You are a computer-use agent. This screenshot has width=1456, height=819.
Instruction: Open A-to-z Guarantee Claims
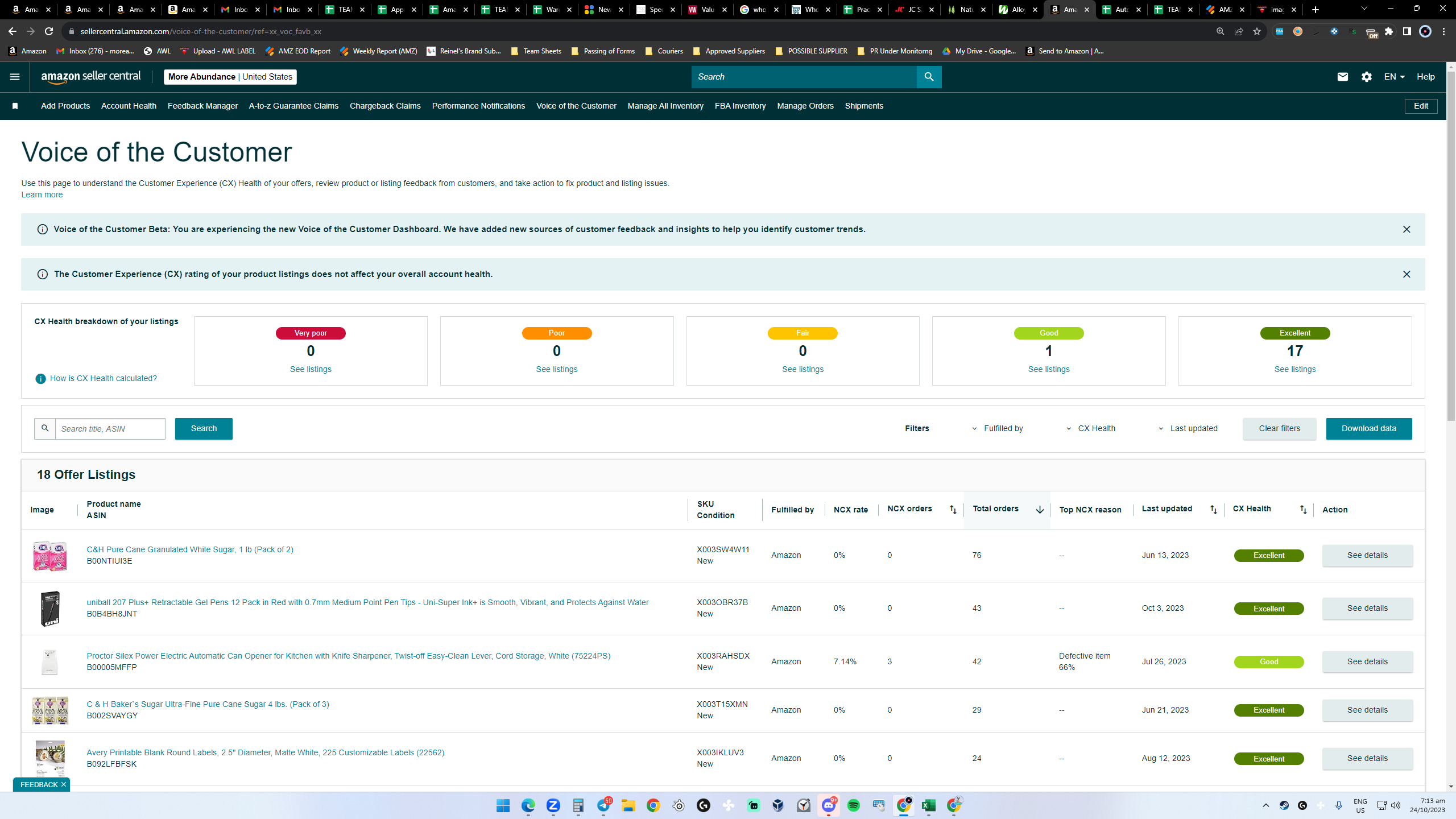(293, 106)
